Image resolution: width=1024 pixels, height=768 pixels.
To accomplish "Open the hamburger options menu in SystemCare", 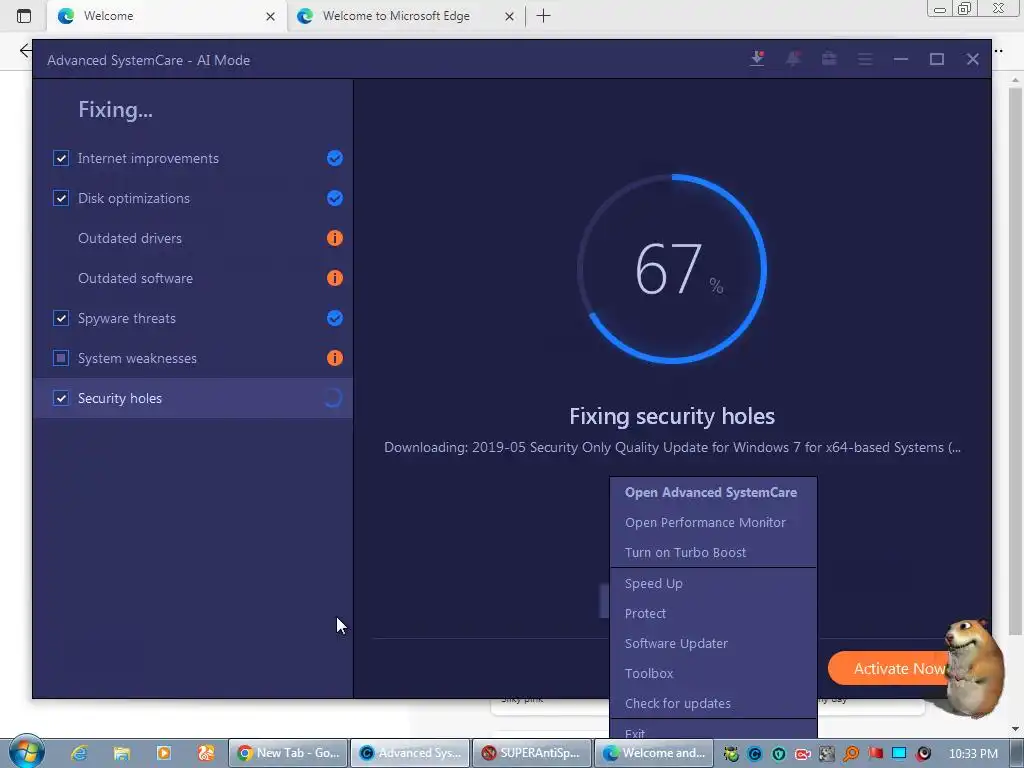I will (x=865, y=59).
